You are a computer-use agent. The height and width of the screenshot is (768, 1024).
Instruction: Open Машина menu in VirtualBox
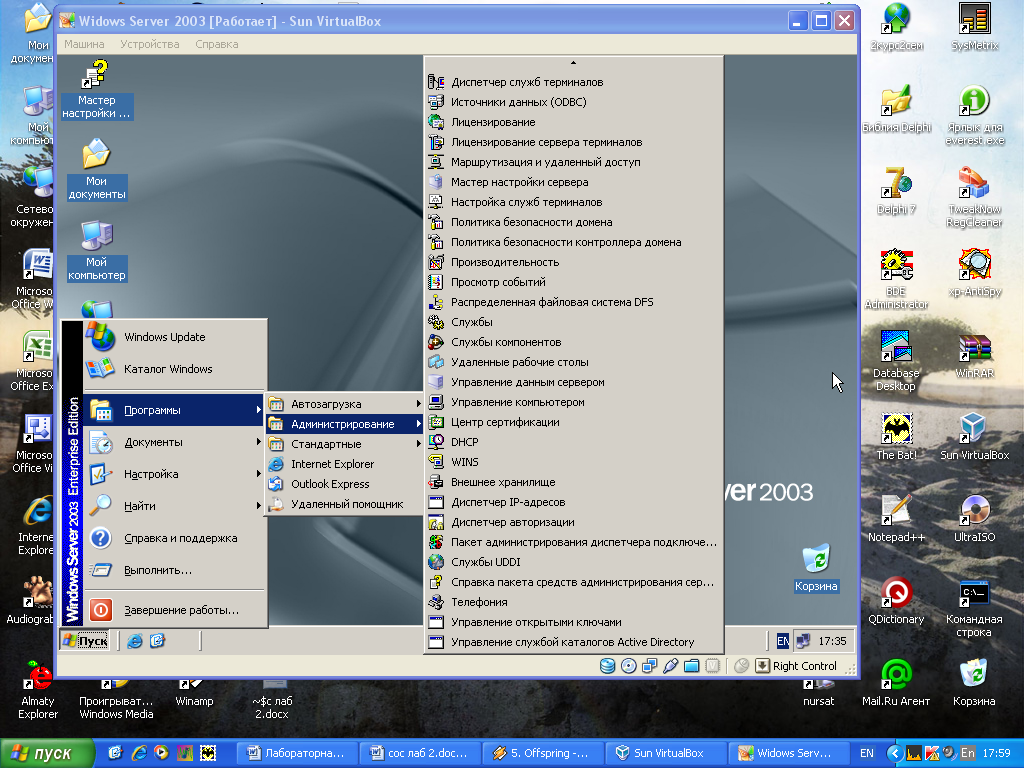point(84,44)
